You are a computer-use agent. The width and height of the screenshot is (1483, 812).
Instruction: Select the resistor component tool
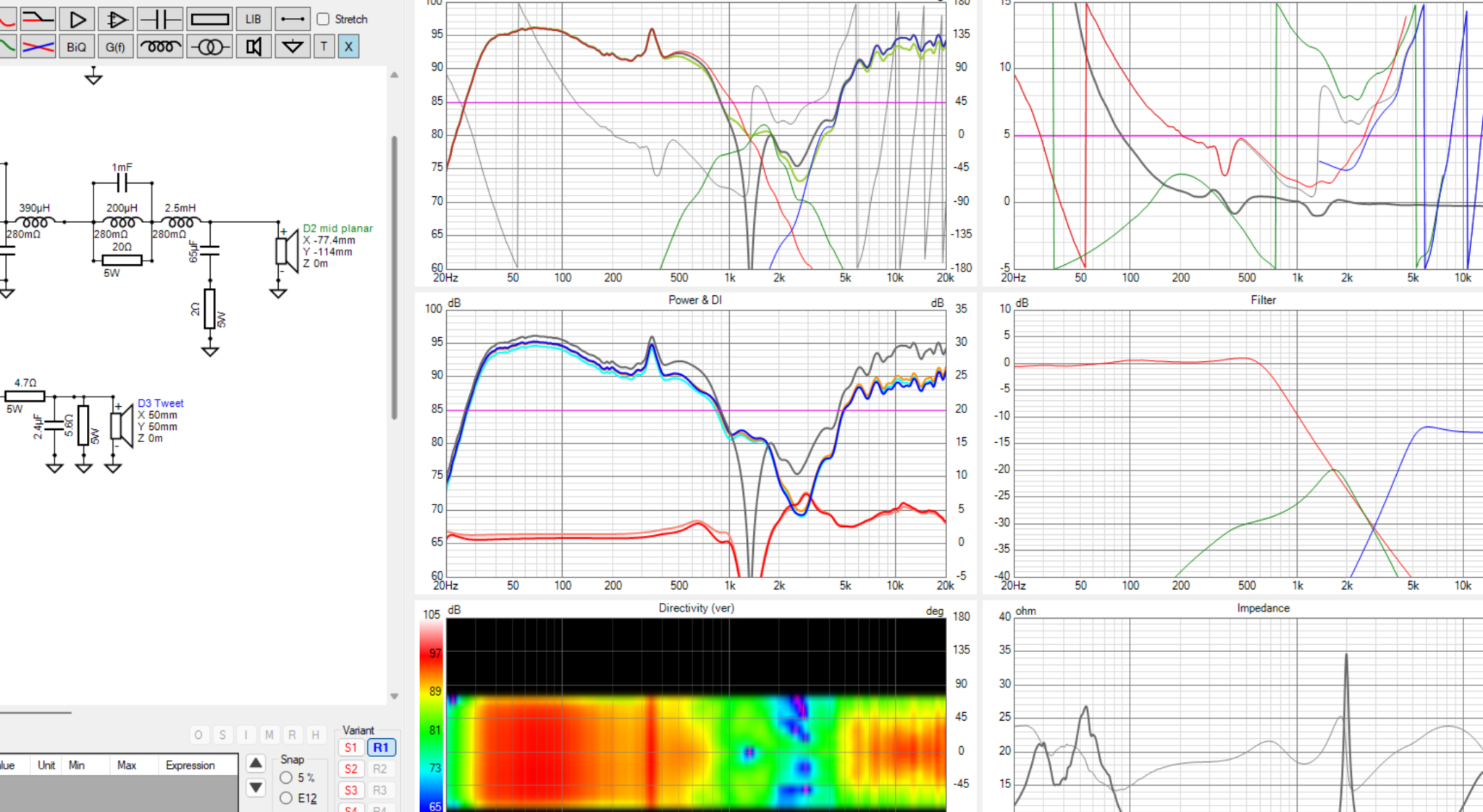point(209,19)
